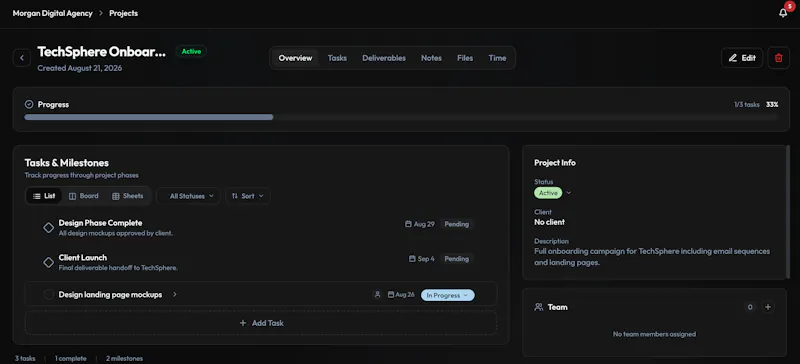Delete project with red trash icon
Viewport: 800px width, 364px height.
778,58
